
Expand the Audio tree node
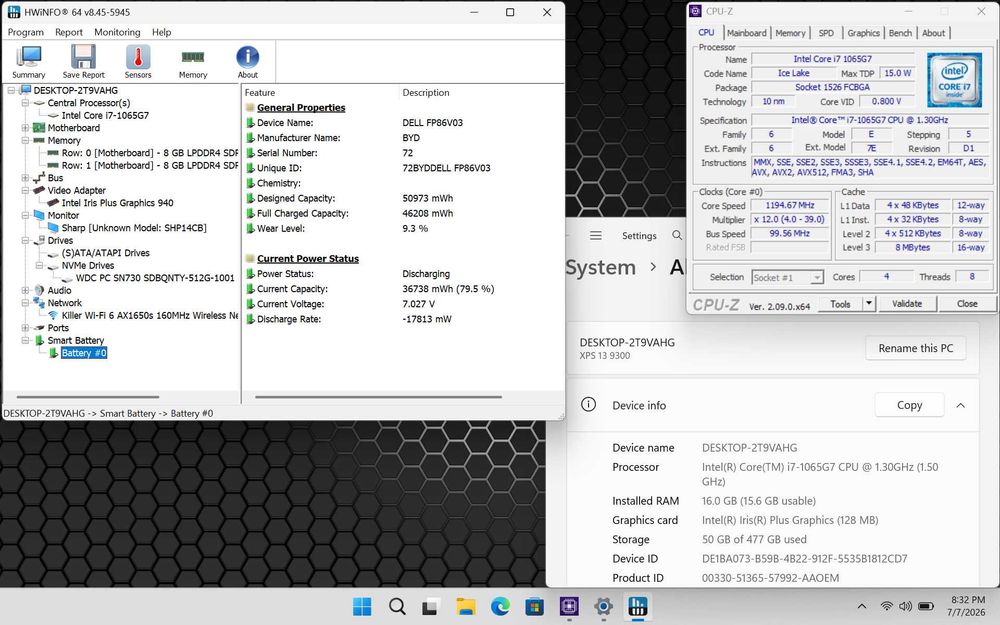pyautogui.click(x=25, y=290)
